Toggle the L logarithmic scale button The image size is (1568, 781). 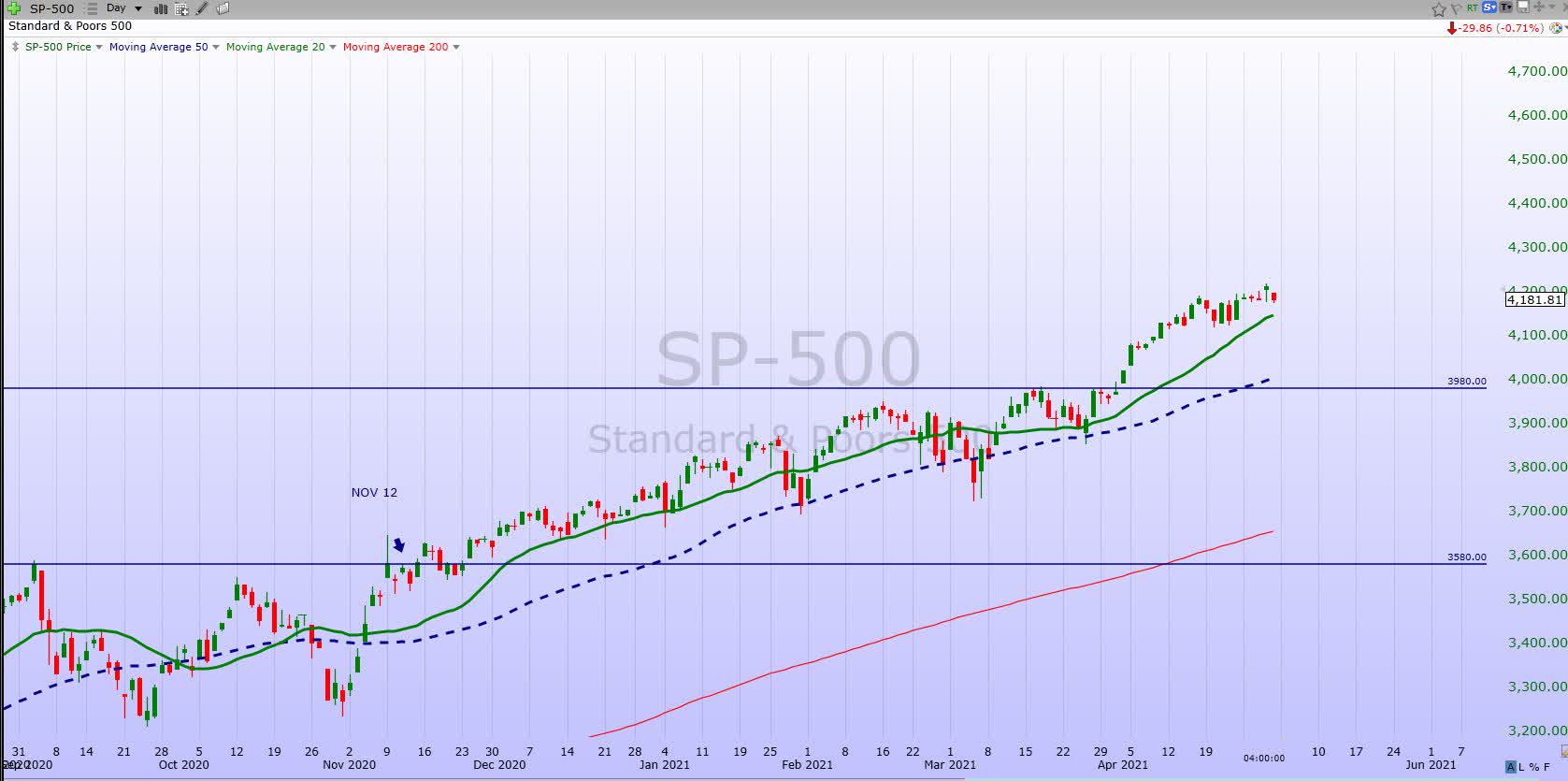point(1523,767)
